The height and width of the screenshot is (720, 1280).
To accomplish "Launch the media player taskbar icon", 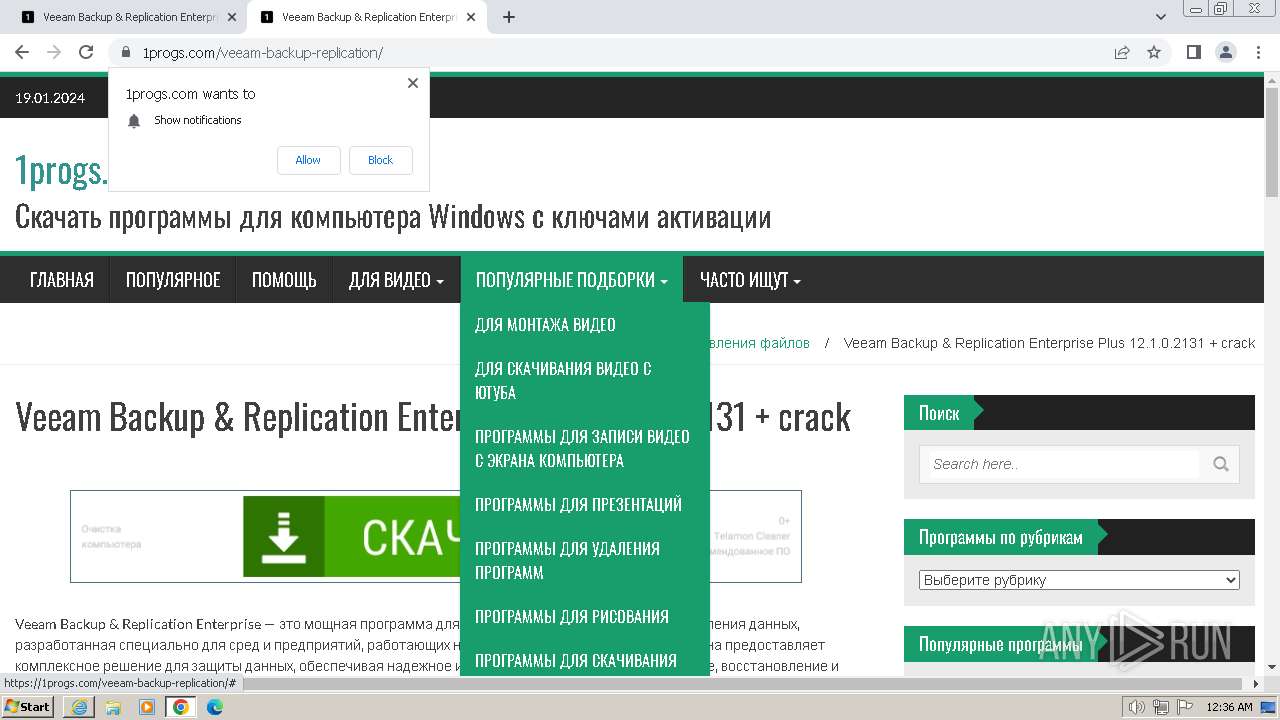I will (147, 707).
